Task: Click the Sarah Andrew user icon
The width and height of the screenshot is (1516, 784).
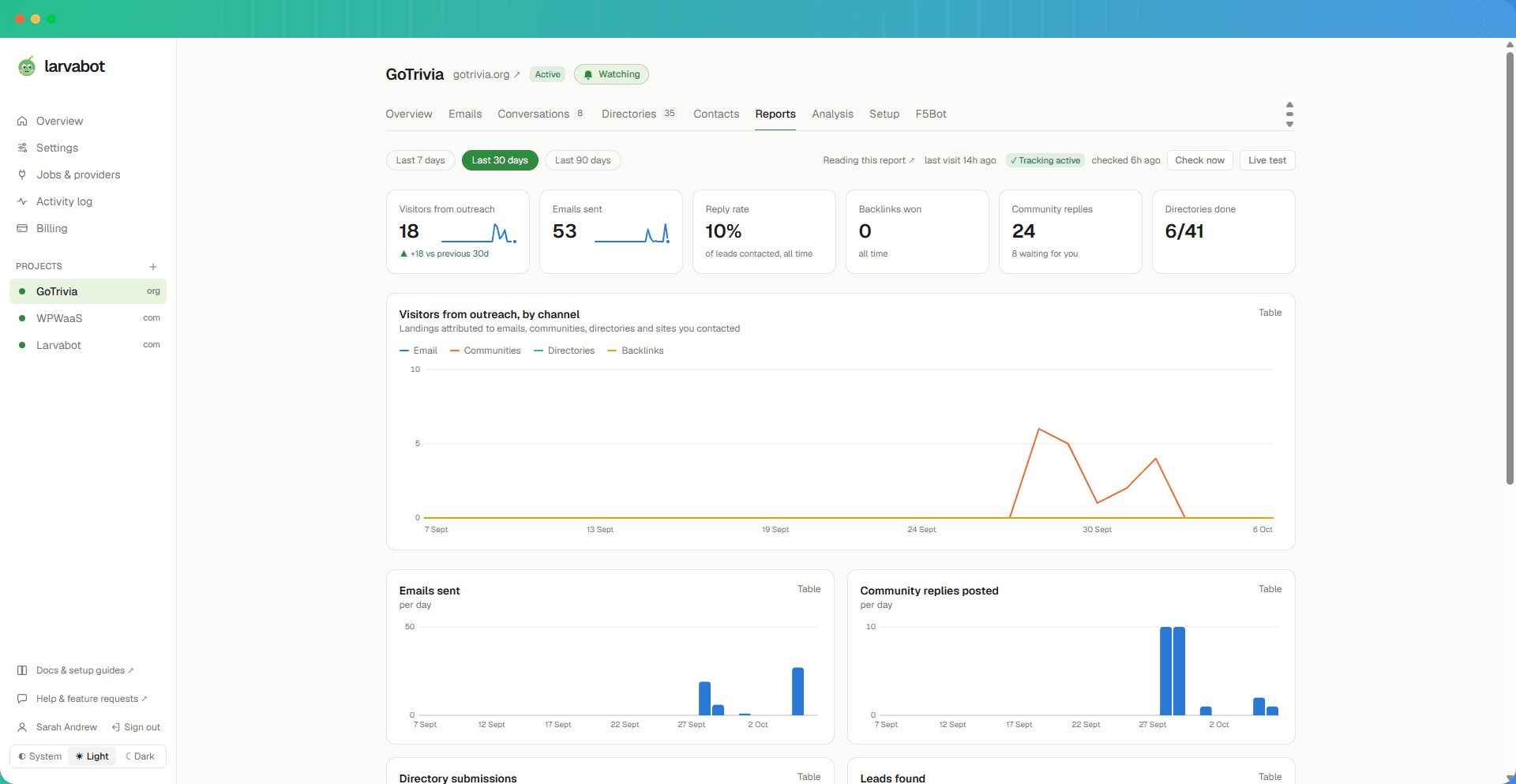Action: click(x=22, y=727)
